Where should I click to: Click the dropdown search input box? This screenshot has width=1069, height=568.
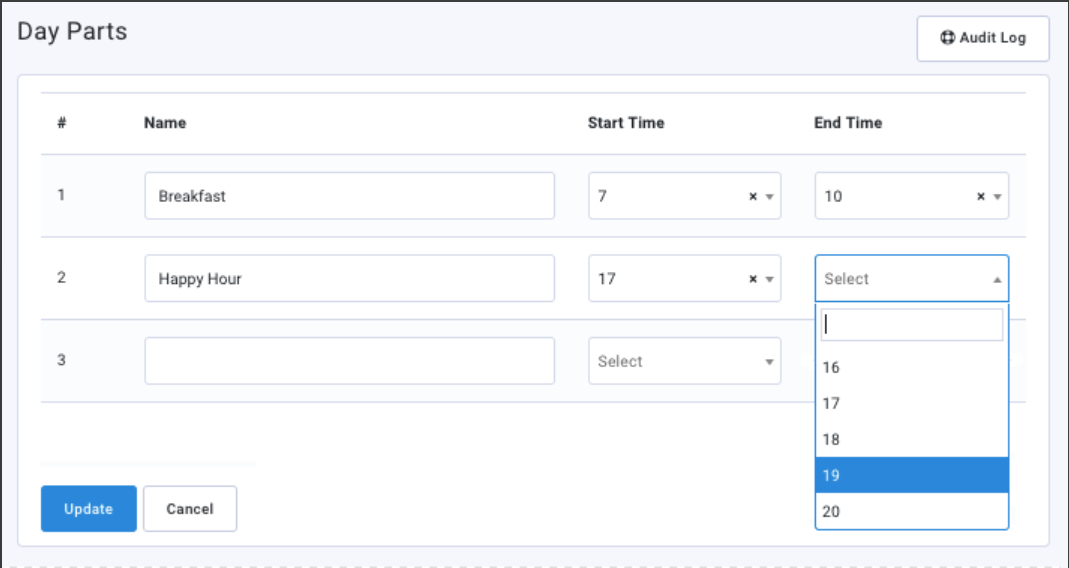911,325
